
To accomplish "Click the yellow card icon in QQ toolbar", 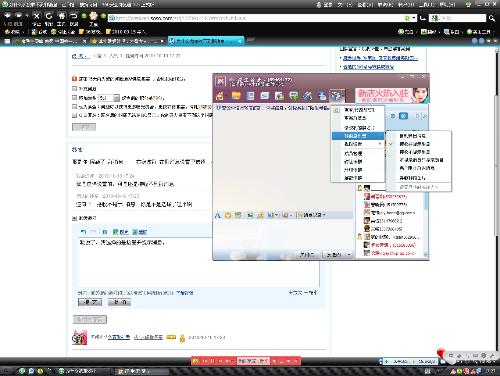I will click(236, 96).
